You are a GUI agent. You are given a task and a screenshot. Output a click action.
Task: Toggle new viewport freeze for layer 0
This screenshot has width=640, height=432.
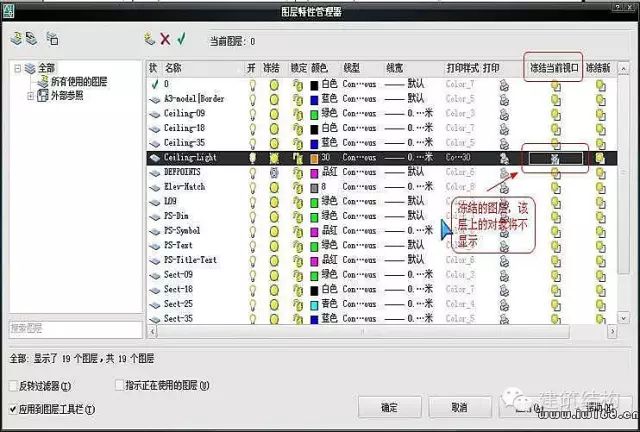coord(600,86)
